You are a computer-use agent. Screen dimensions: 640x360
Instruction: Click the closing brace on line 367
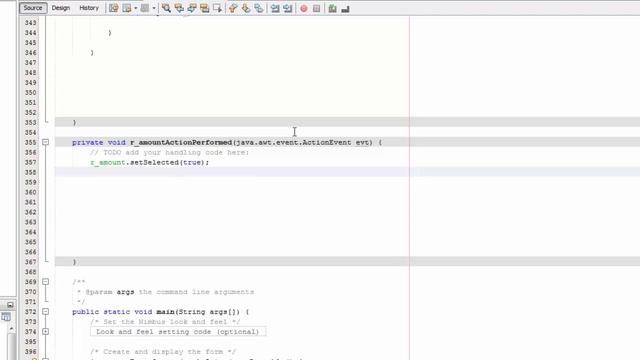click(x=74, y=262)
